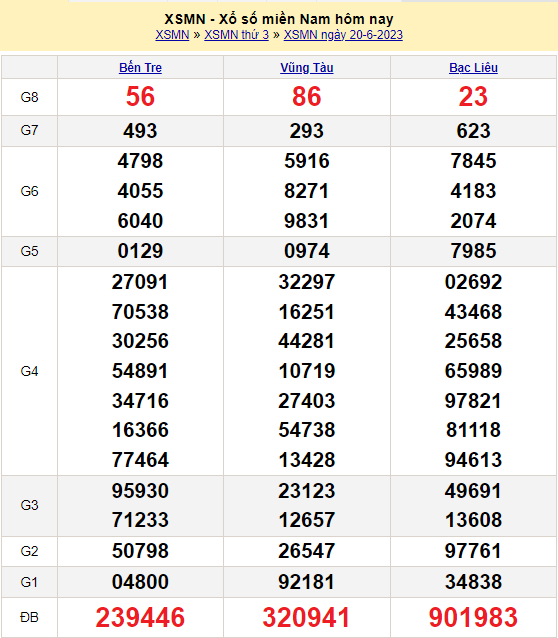Click the Bạc Liêu G5 number 7985
This screenshot has width=558, height=638.
click(473, 251)
